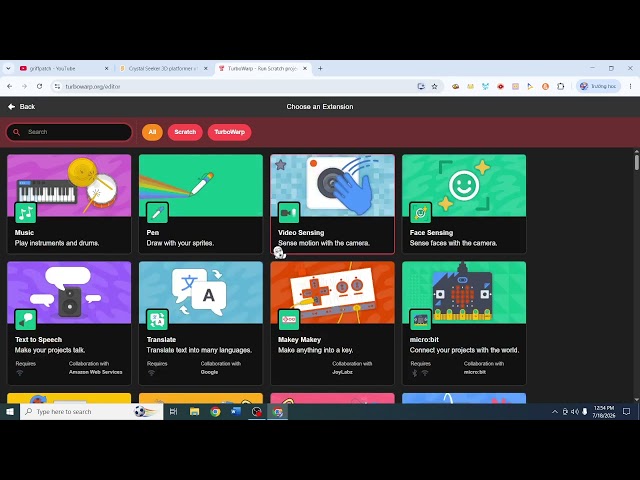This screenshot has height=480, width=640.
Task: Open the Music extension card
Action: click(x=69, y=204)
